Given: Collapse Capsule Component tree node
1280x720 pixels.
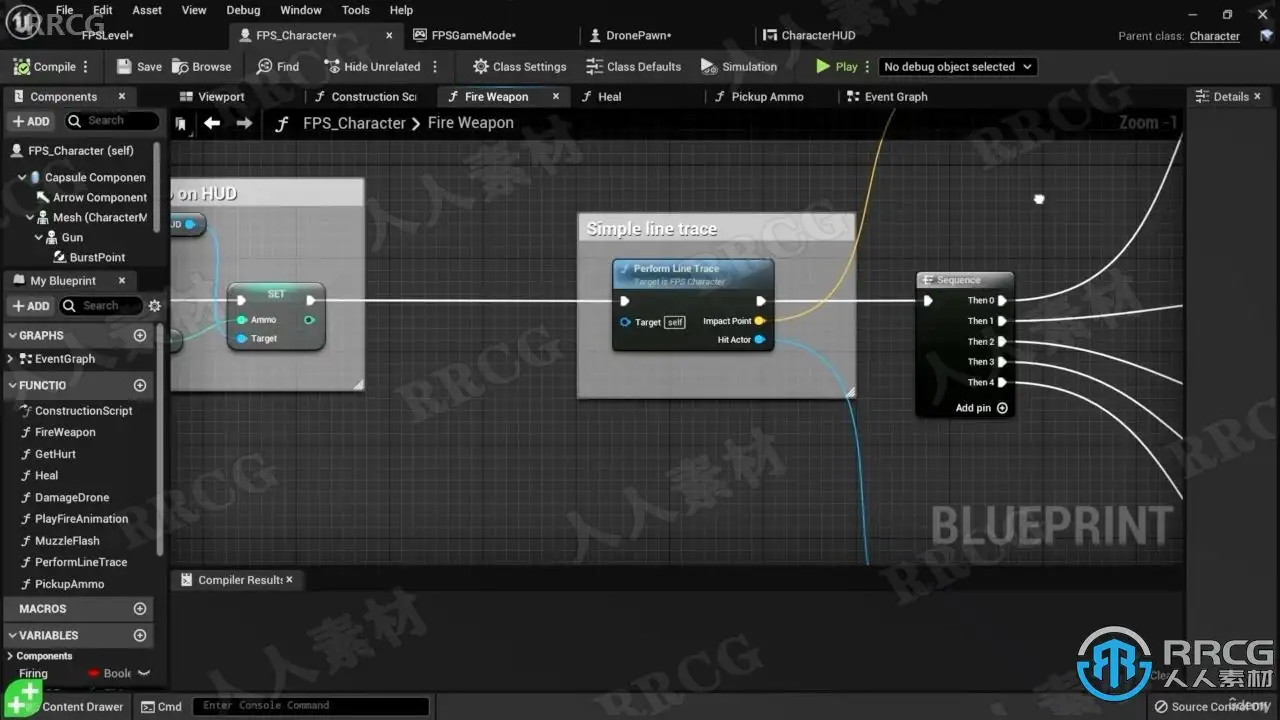Looking at the screenshot, I should 22,178.
